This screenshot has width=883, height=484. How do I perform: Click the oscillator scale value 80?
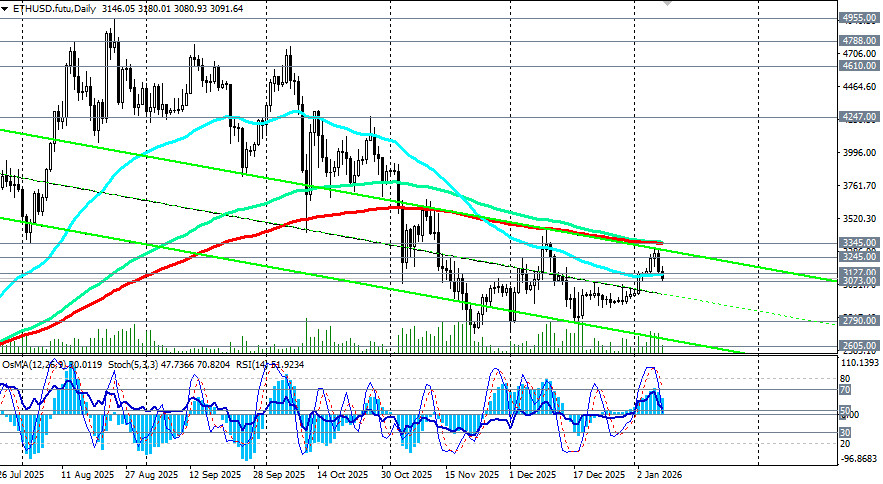click(845, 379)
